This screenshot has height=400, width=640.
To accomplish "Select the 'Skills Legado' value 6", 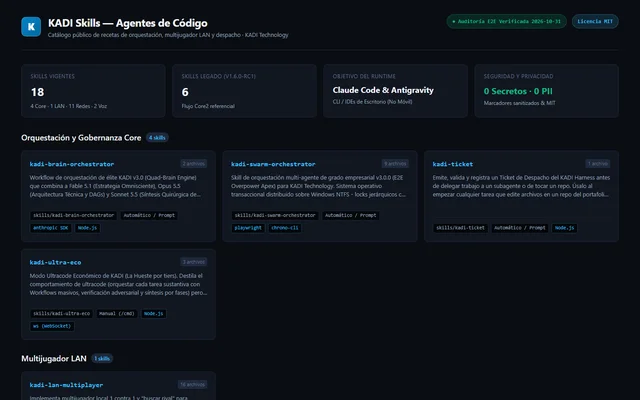I will 185,92.
